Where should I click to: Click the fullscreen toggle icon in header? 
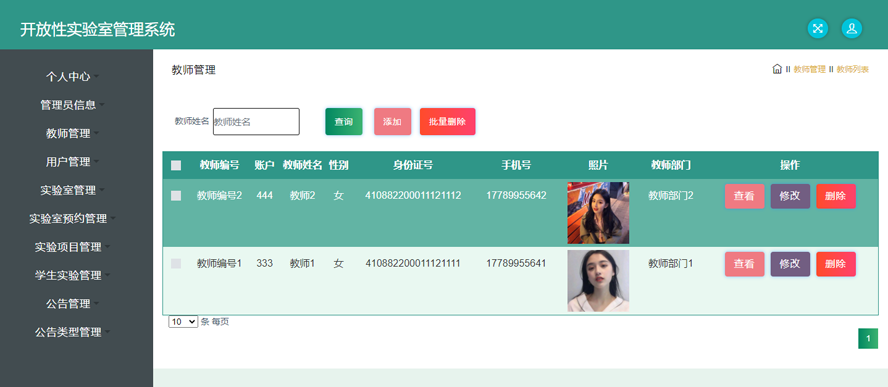click(x=817, y=29)
